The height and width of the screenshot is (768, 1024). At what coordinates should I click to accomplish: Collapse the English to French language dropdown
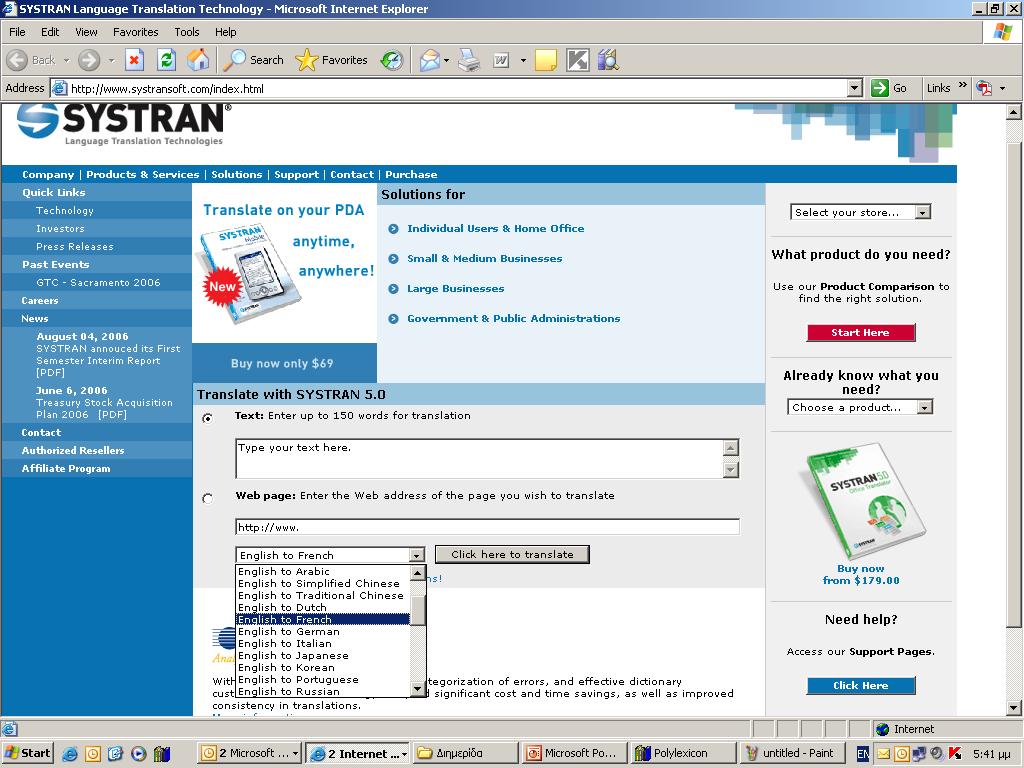coord(417,555)
